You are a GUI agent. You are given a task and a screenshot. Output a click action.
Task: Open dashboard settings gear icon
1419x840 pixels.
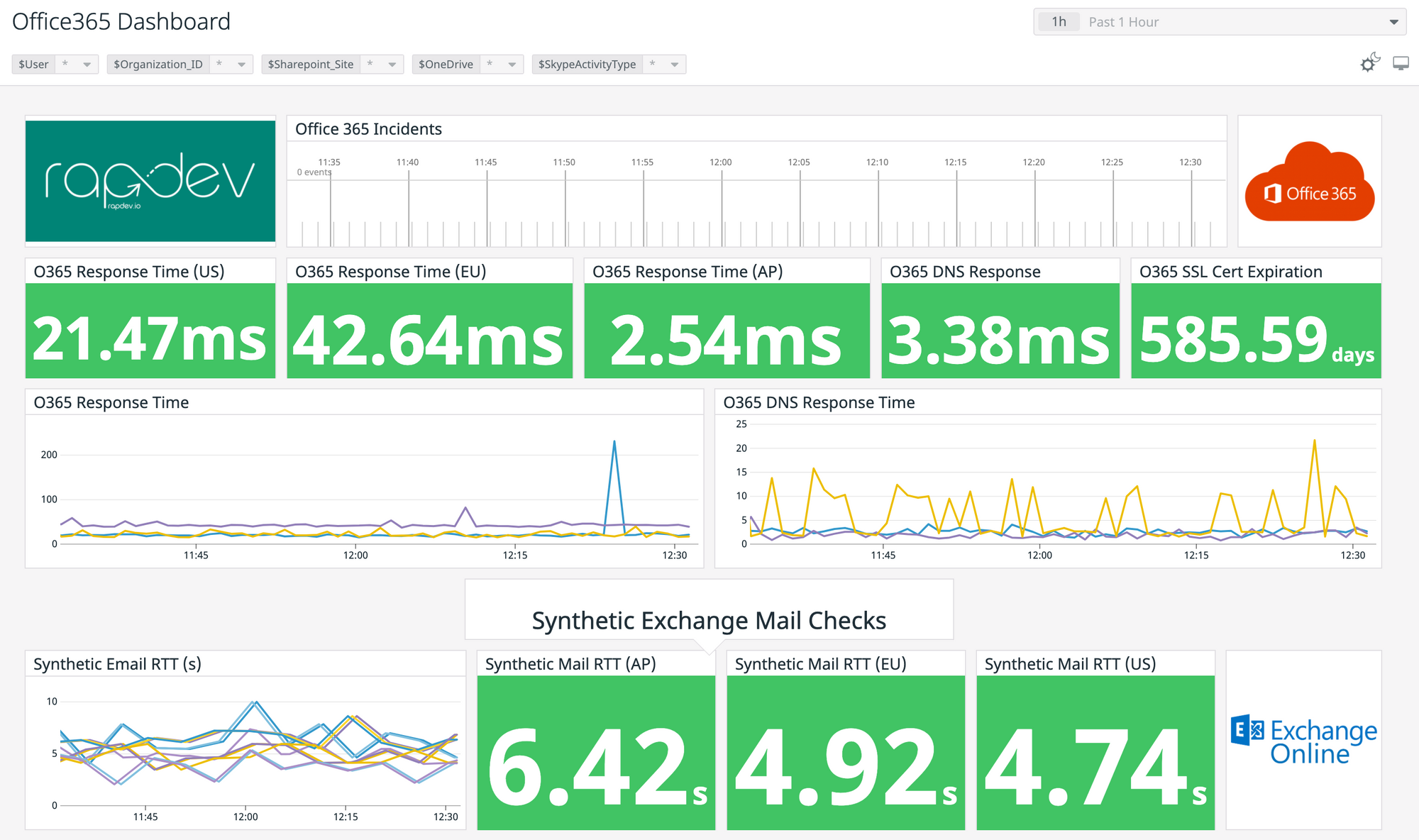tap(1369, 63)
